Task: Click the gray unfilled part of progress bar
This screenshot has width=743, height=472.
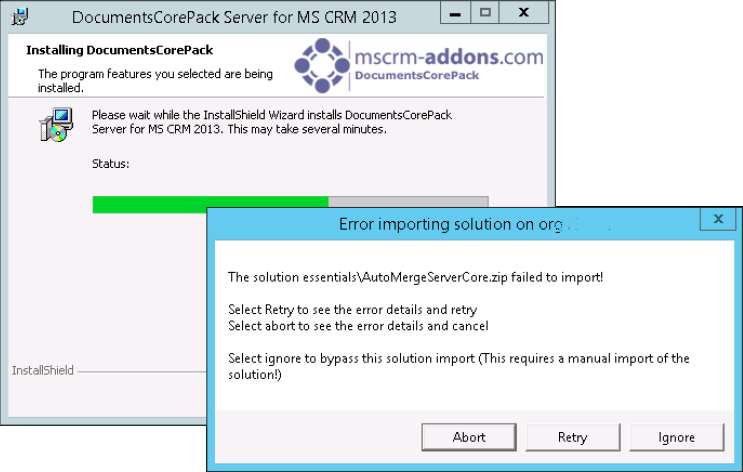Action: pos(408,202)
